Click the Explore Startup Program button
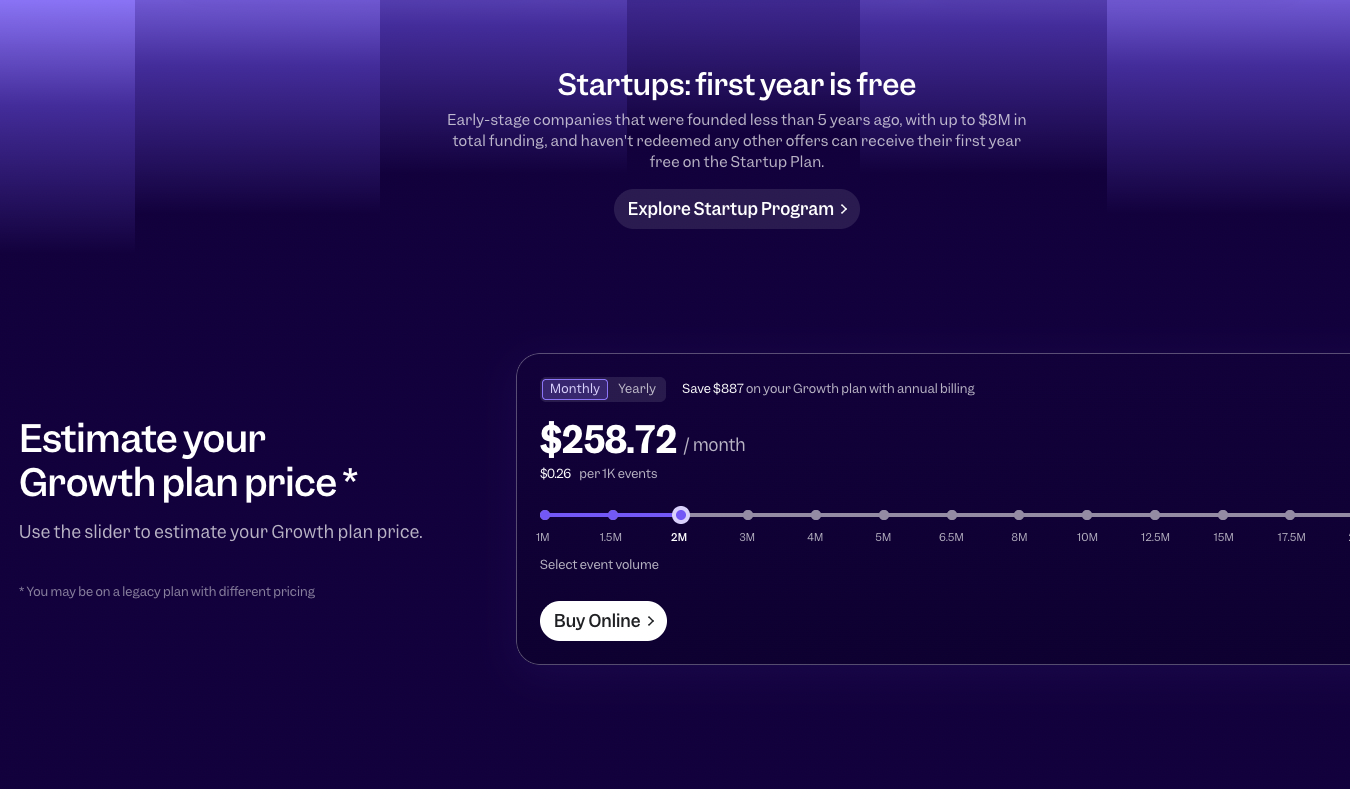 pos(736,209)
